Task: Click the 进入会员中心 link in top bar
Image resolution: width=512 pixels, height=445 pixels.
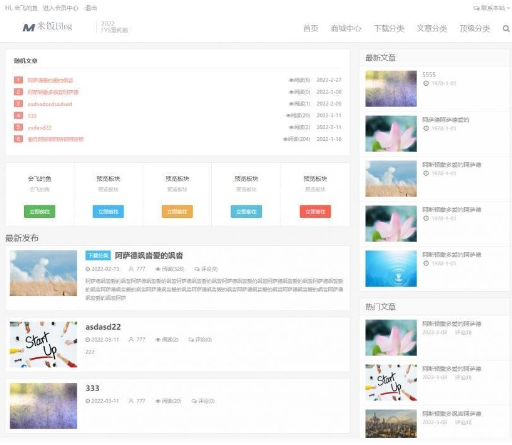Action: pos(60,8)
